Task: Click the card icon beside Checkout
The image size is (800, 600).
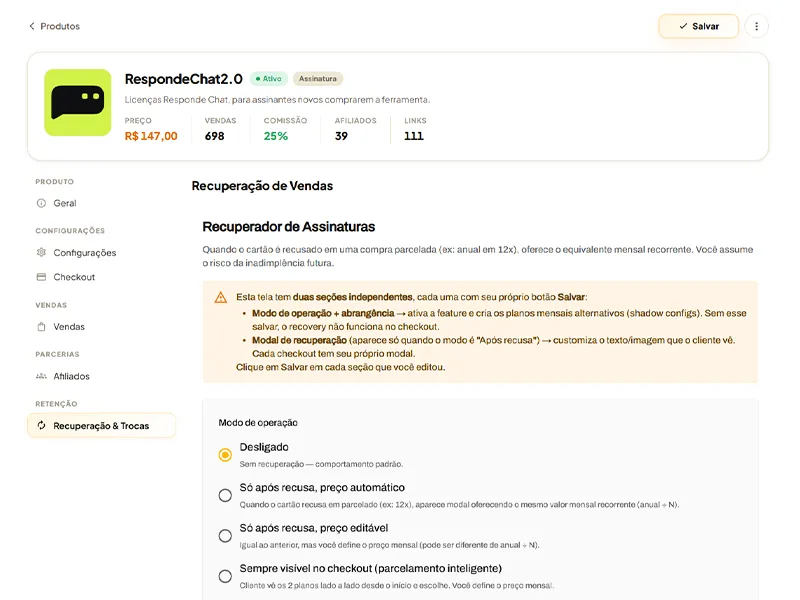Action: pos(41,277)
